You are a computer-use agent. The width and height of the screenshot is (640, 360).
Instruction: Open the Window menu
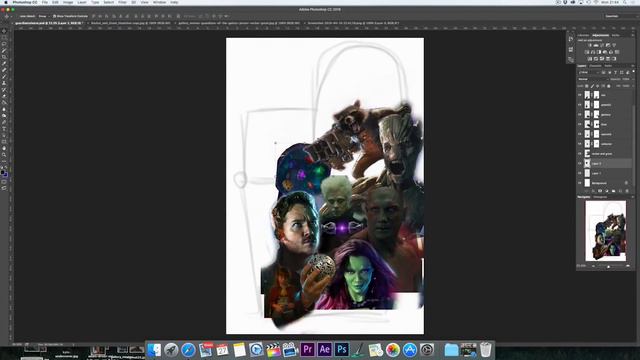click(159, 2)
